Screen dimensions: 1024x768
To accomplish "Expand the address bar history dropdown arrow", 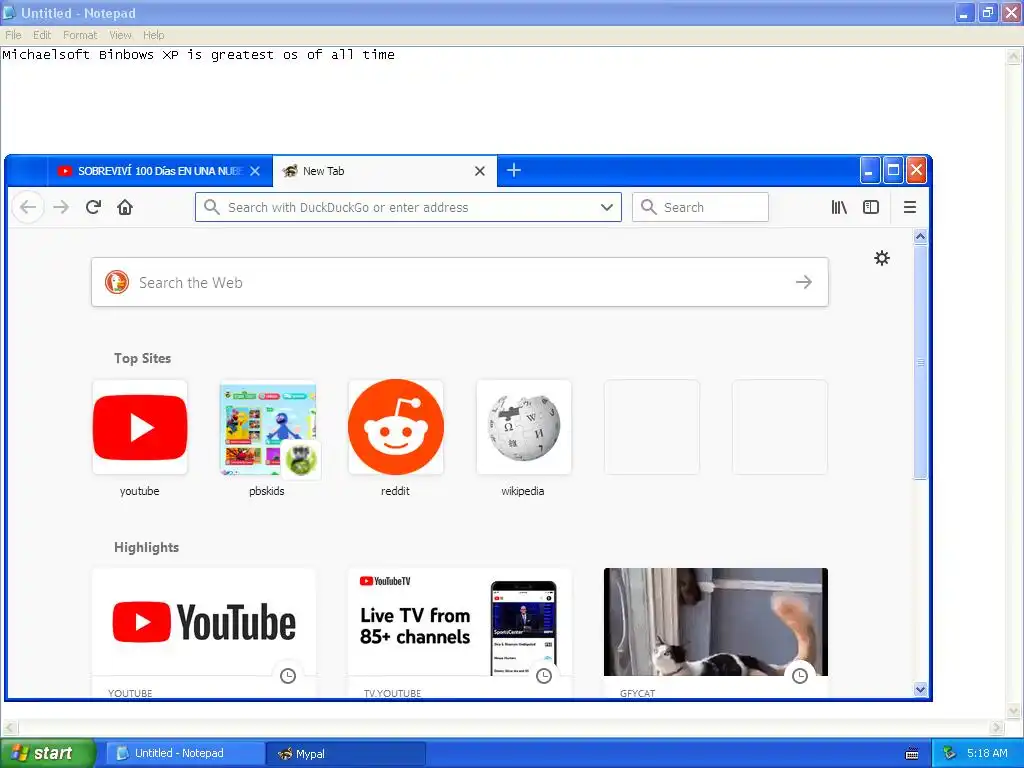I will [607, 208].
